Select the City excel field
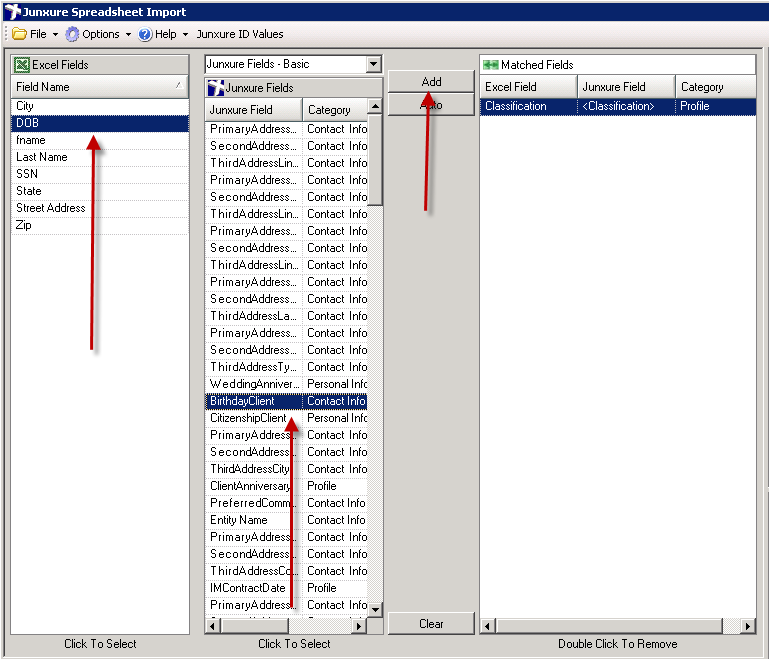Viewport: 769px width, 659px height. (x=100, y=106)
